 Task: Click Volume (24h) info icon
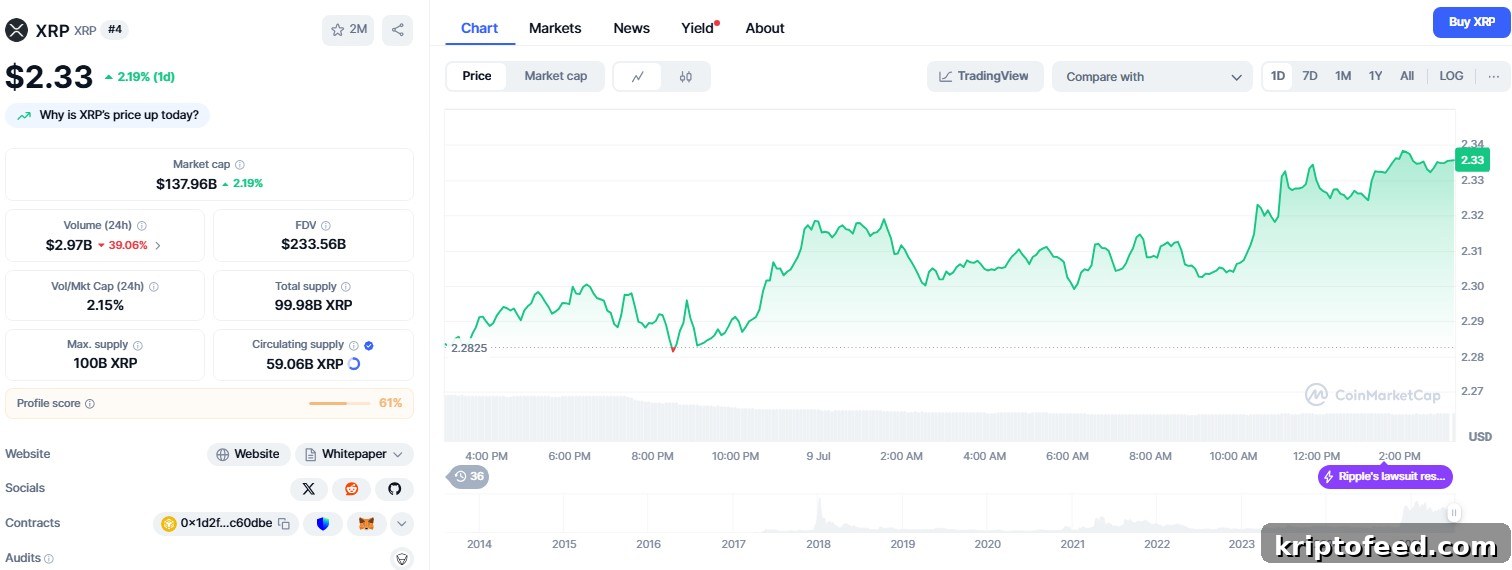coord(142,226)
